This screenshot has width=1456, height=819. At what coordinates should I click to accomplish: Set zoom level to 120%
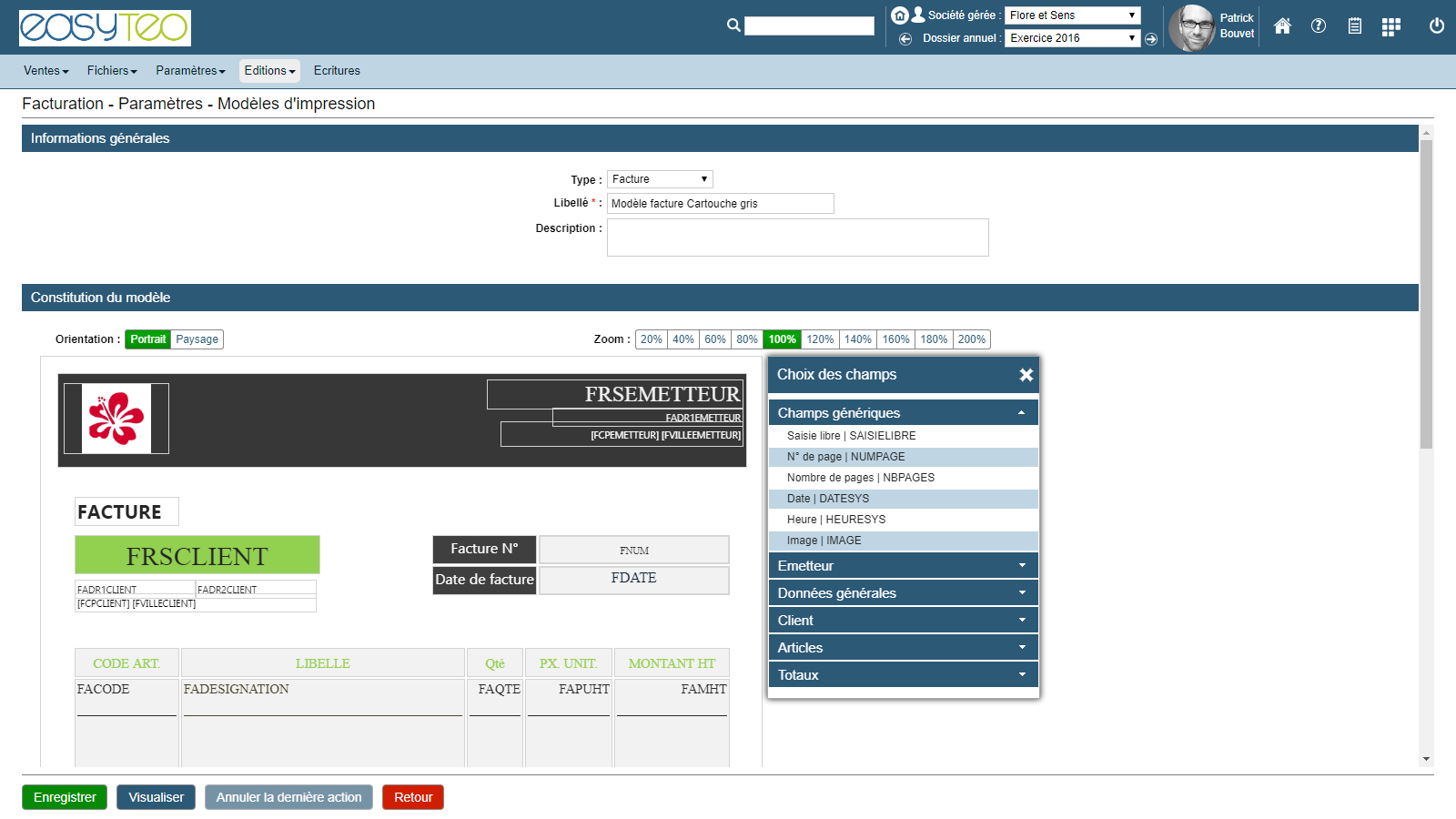[x=820, y=339]
